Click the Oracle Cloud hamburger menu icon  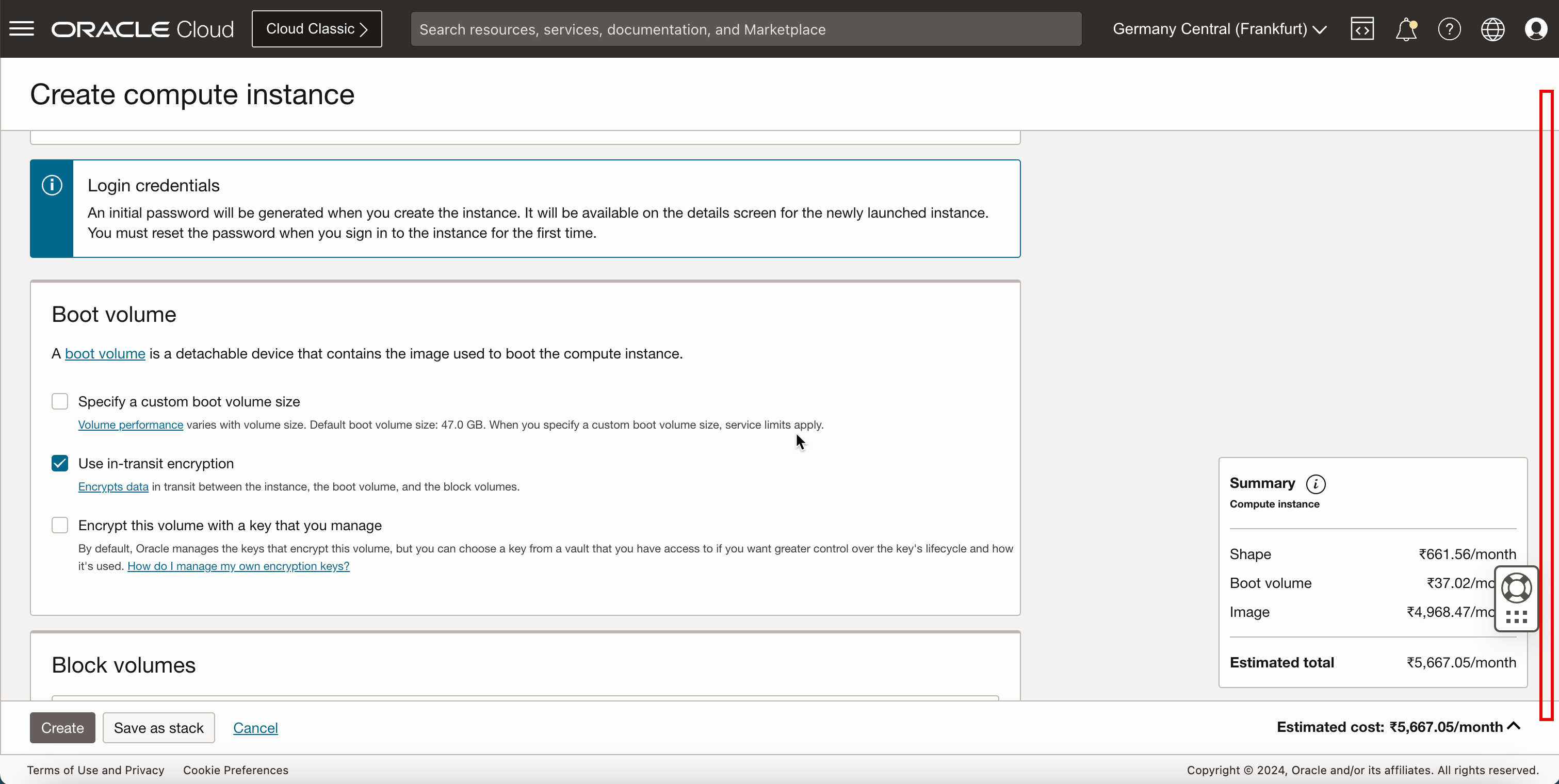[22, 29]
